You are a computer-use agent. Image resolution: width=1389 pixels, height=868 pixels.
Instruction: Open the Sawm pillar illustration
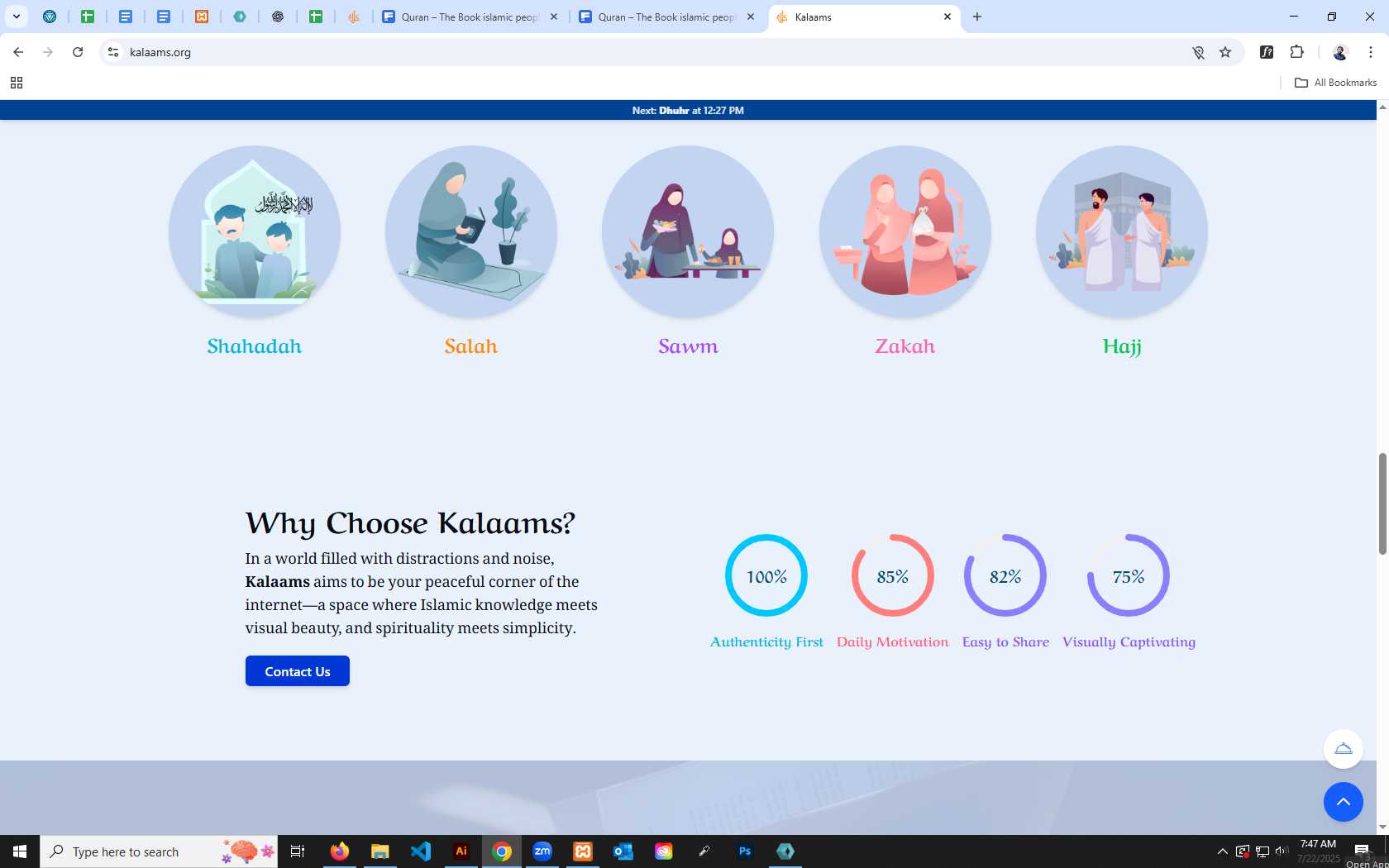(688, 231)
